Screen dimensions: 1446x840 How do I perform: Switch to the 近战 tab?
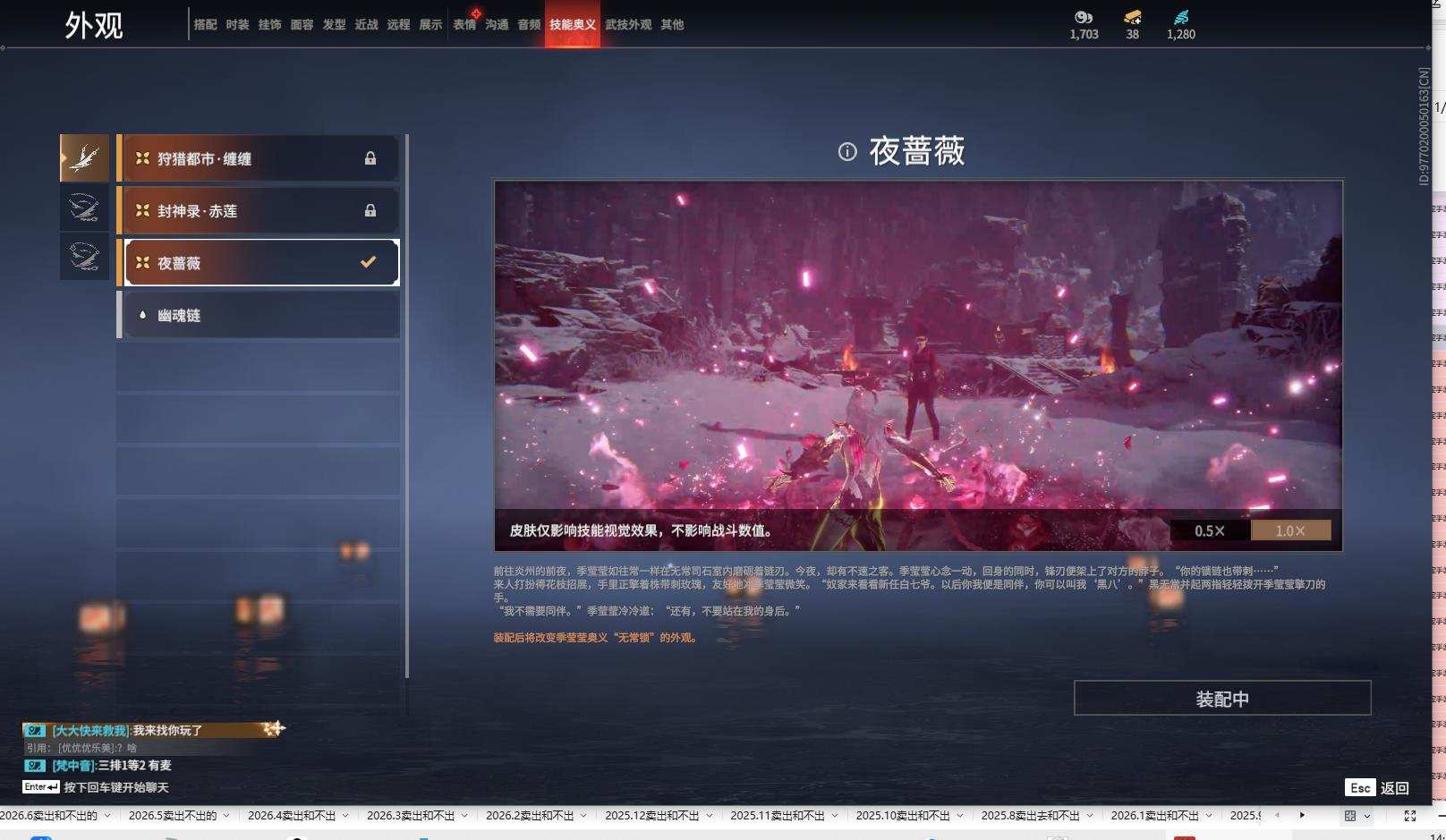[x=366, y=24]
